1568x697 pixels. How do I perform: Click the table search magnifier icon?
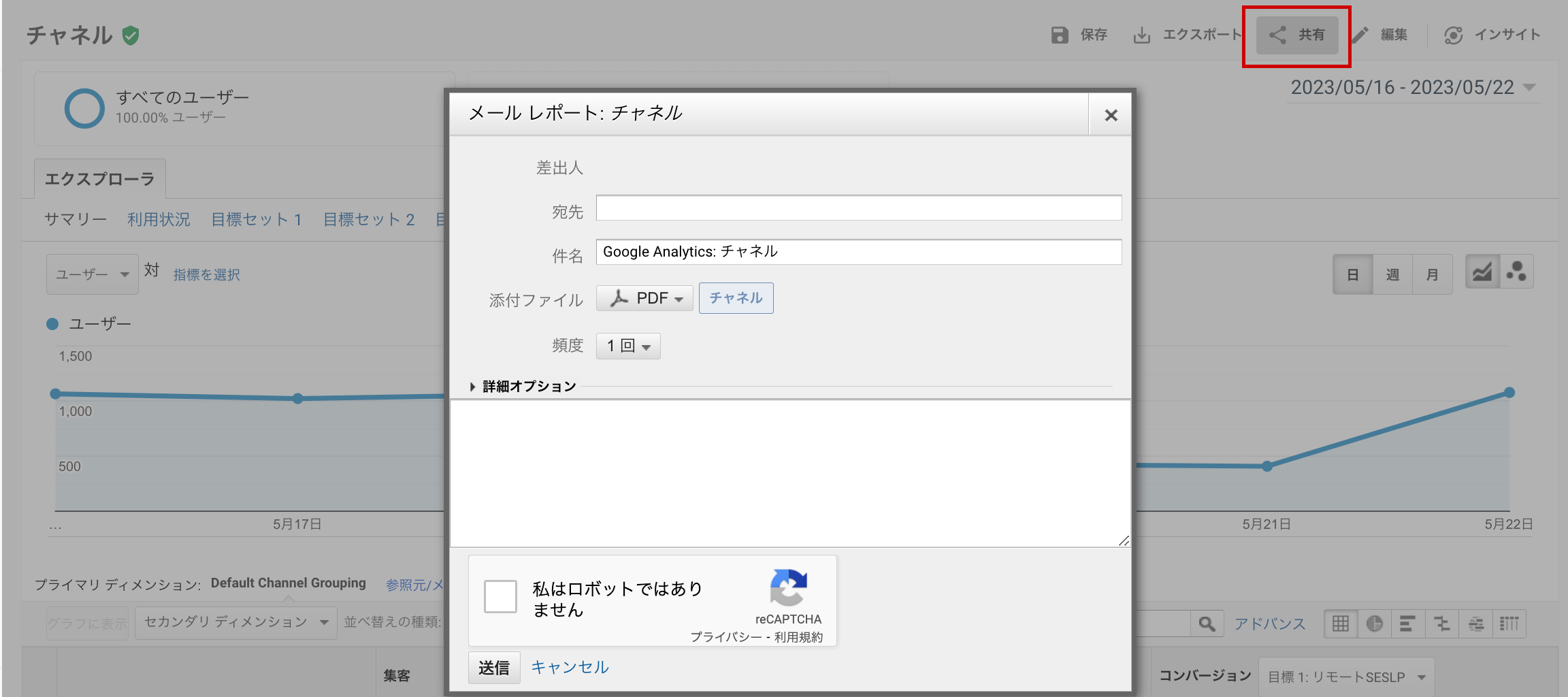click(x=1207, y=623)
